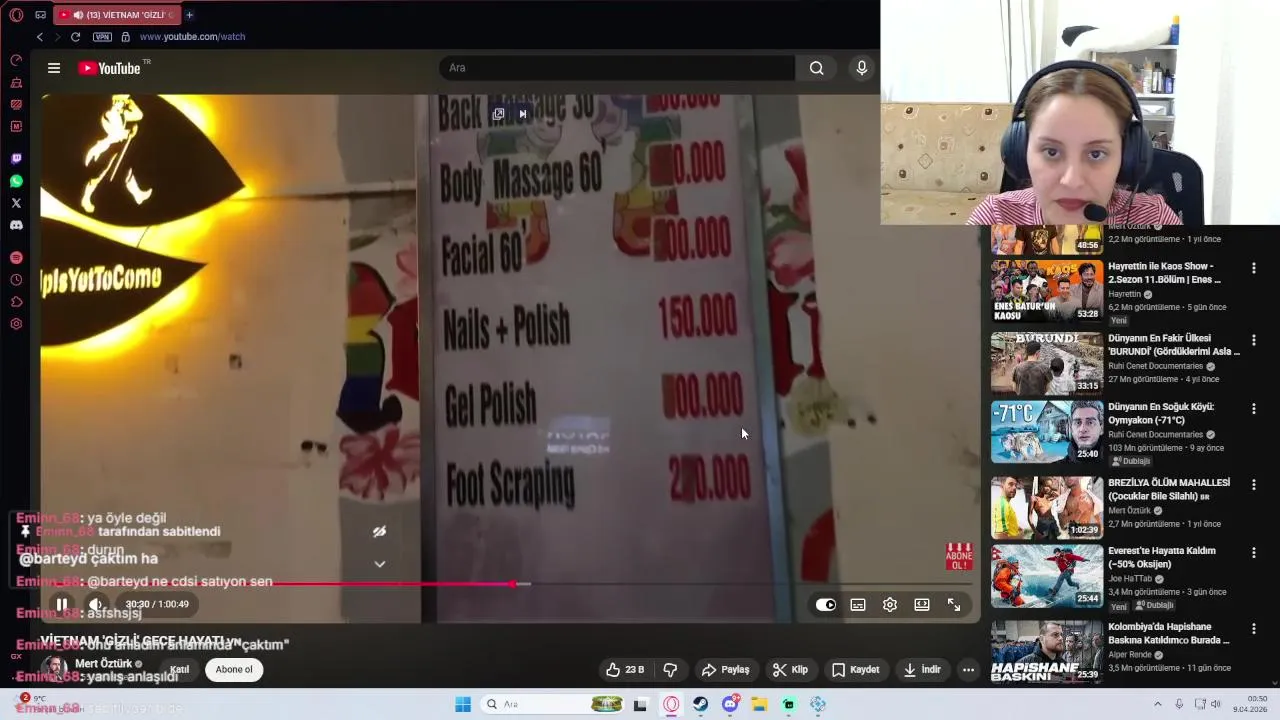This screenshot has height=720, width=1280.
Task: Pause the playing video
Action: click(61, 605)
